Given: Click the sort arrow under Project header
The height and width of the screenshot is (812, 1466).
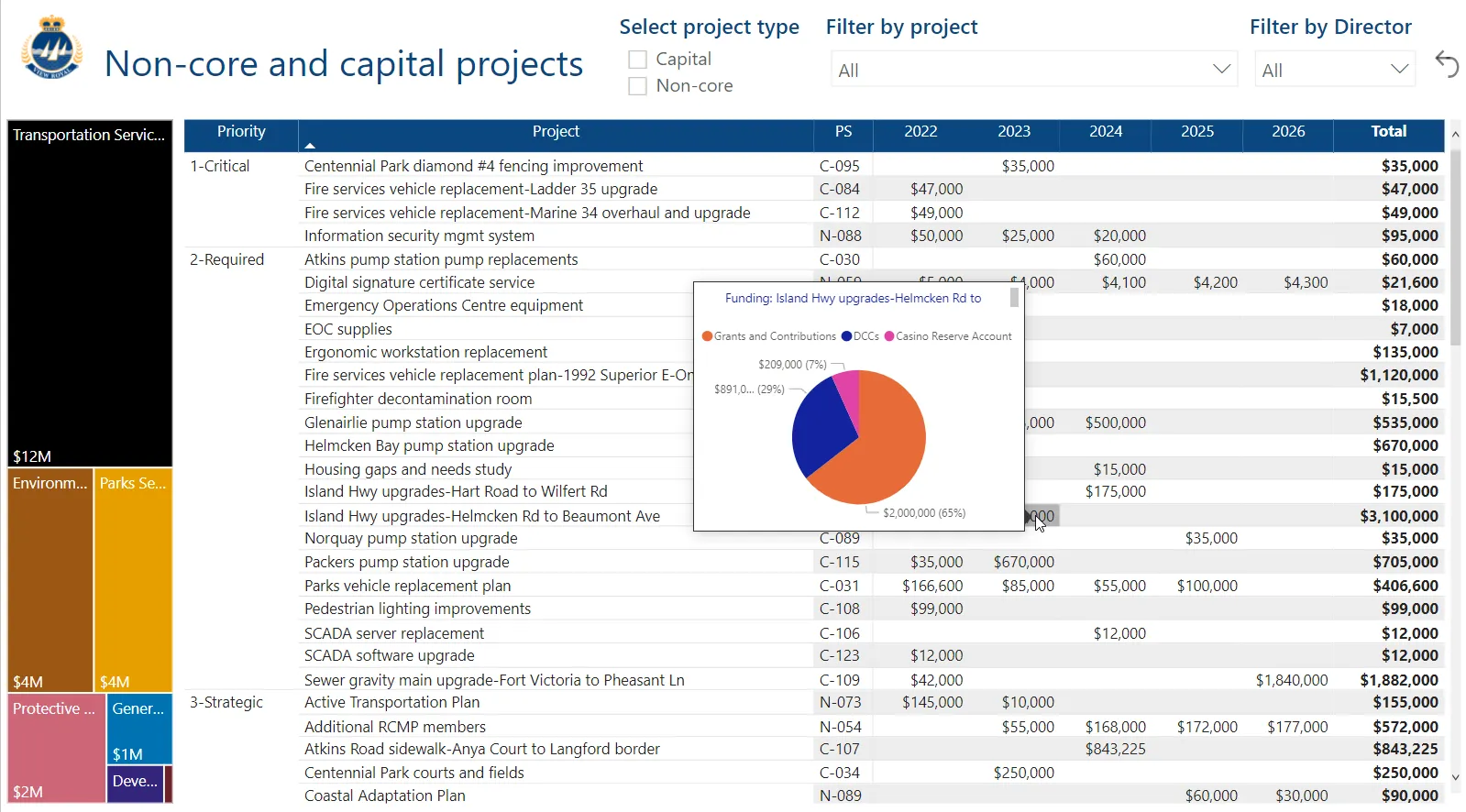Looking at the screenshot, I should pos(310,145).
